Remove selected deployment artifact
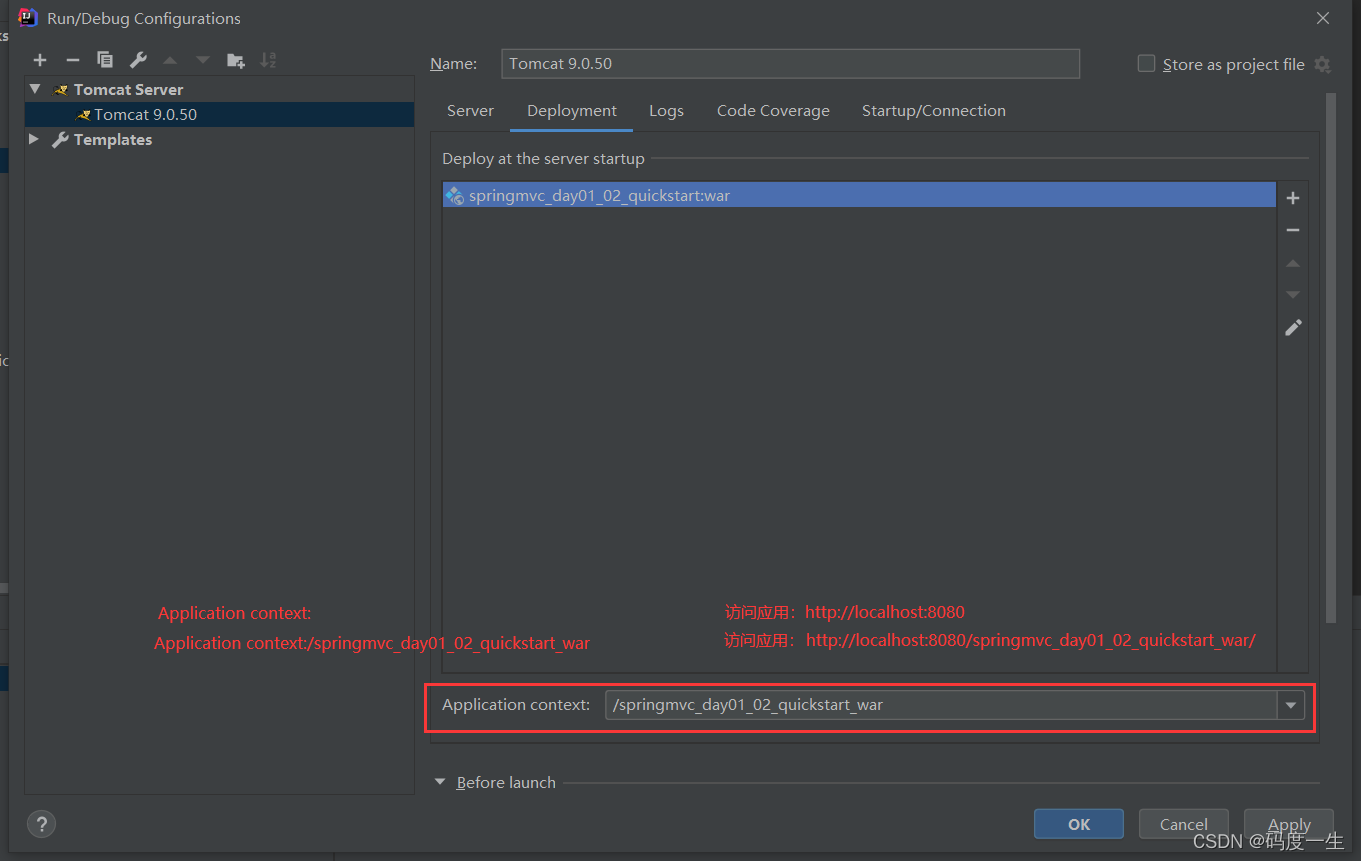 coord(1293,230)
